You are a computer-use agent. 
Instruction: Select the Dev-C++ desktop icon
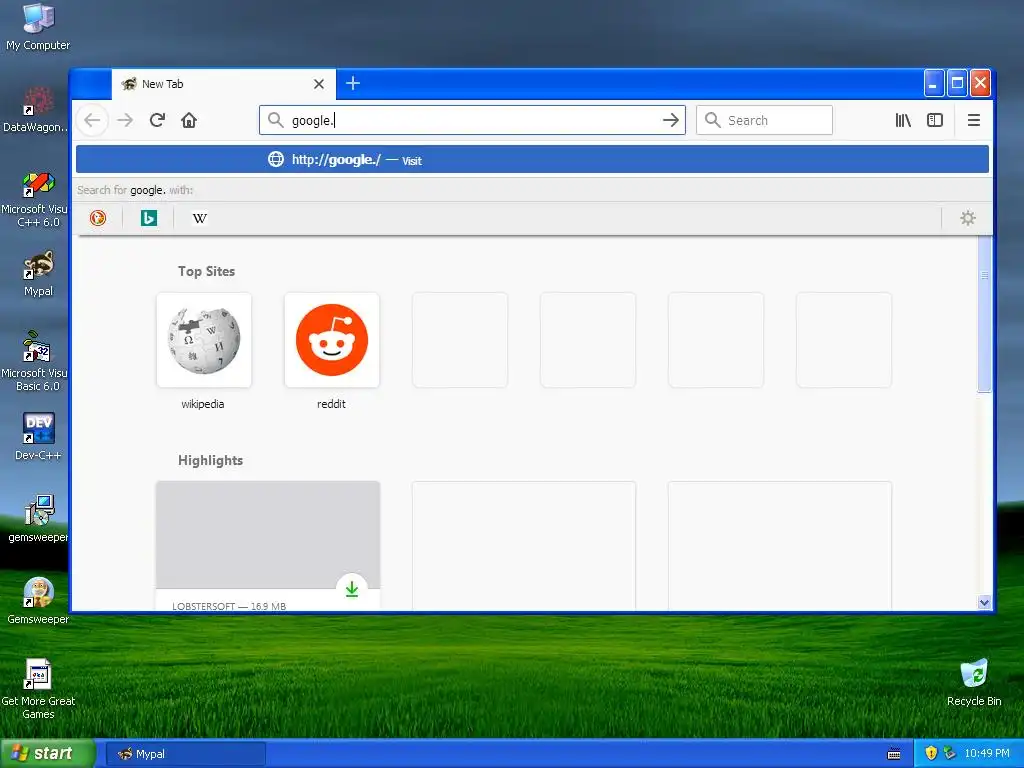tap(38, 437)
